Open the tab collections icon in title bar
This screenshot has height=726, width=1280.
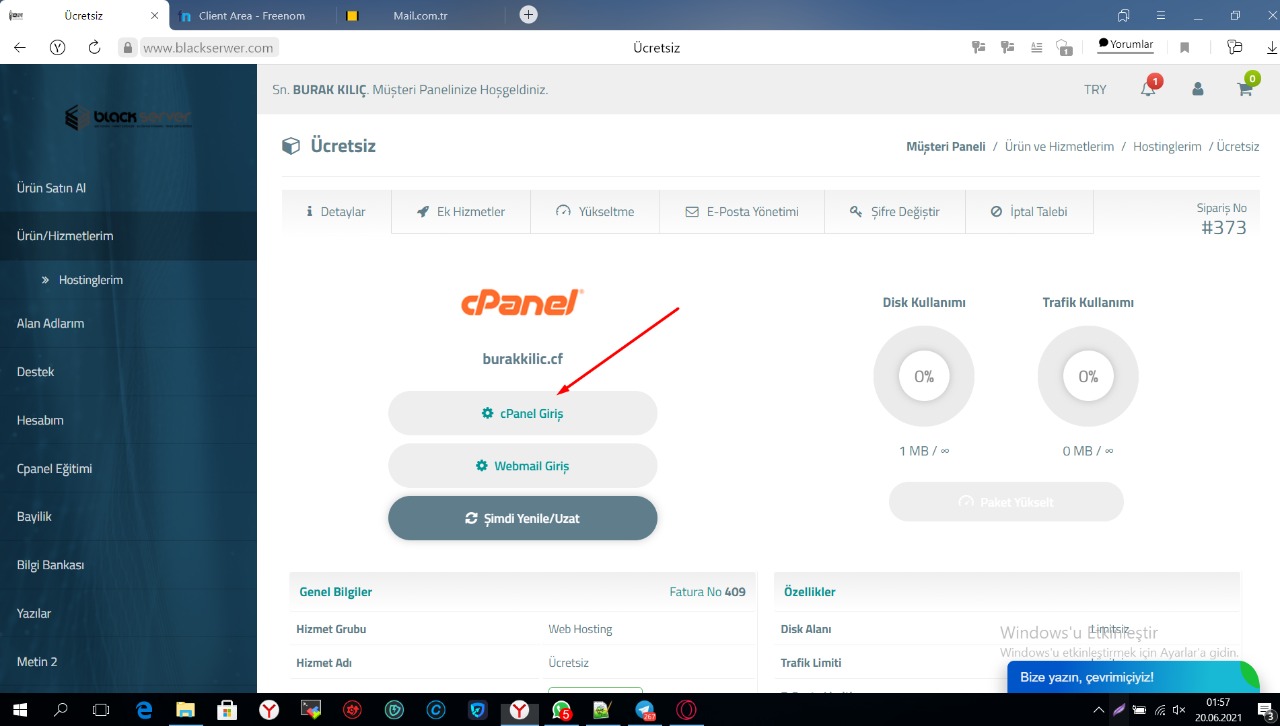(1124, 15)
